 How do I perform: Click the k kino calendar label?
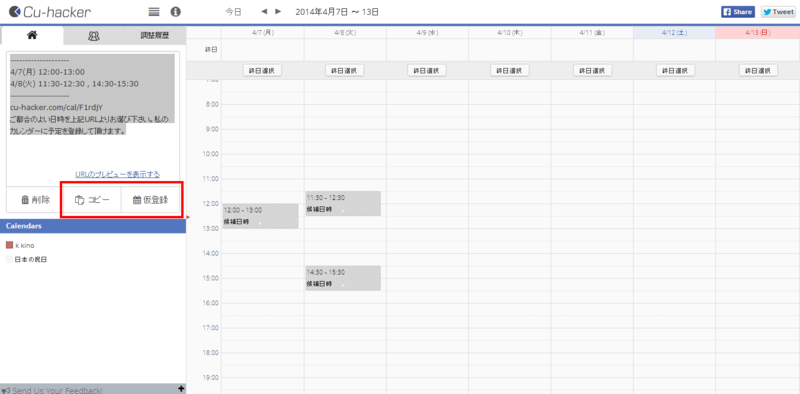(x=25, y=246)
